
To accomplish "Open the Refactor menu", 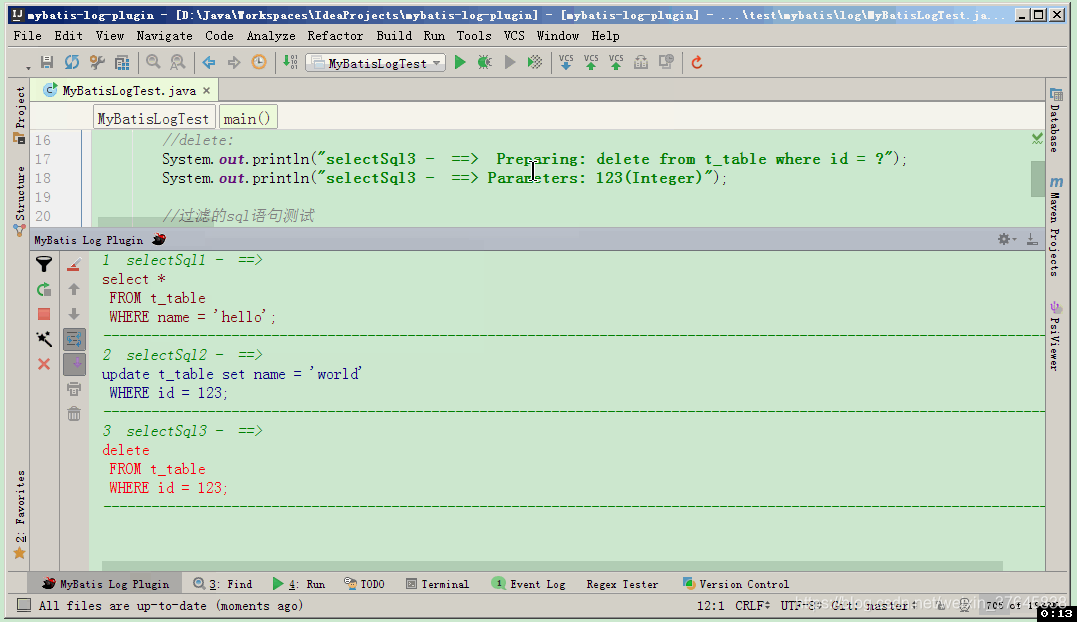I will [335, 36].
